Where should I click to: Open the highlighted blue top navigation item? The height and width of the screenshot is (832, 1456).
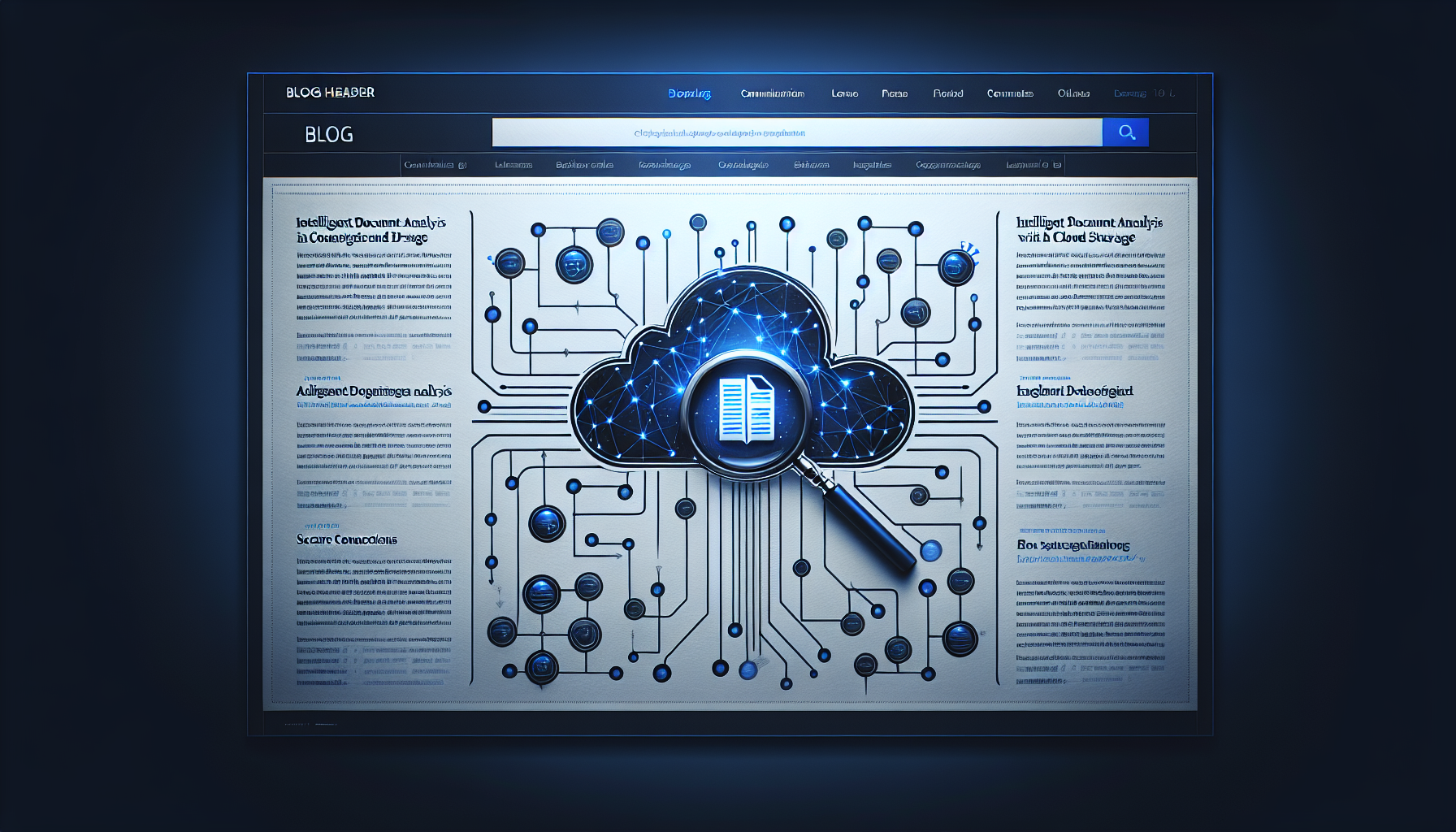689,93
